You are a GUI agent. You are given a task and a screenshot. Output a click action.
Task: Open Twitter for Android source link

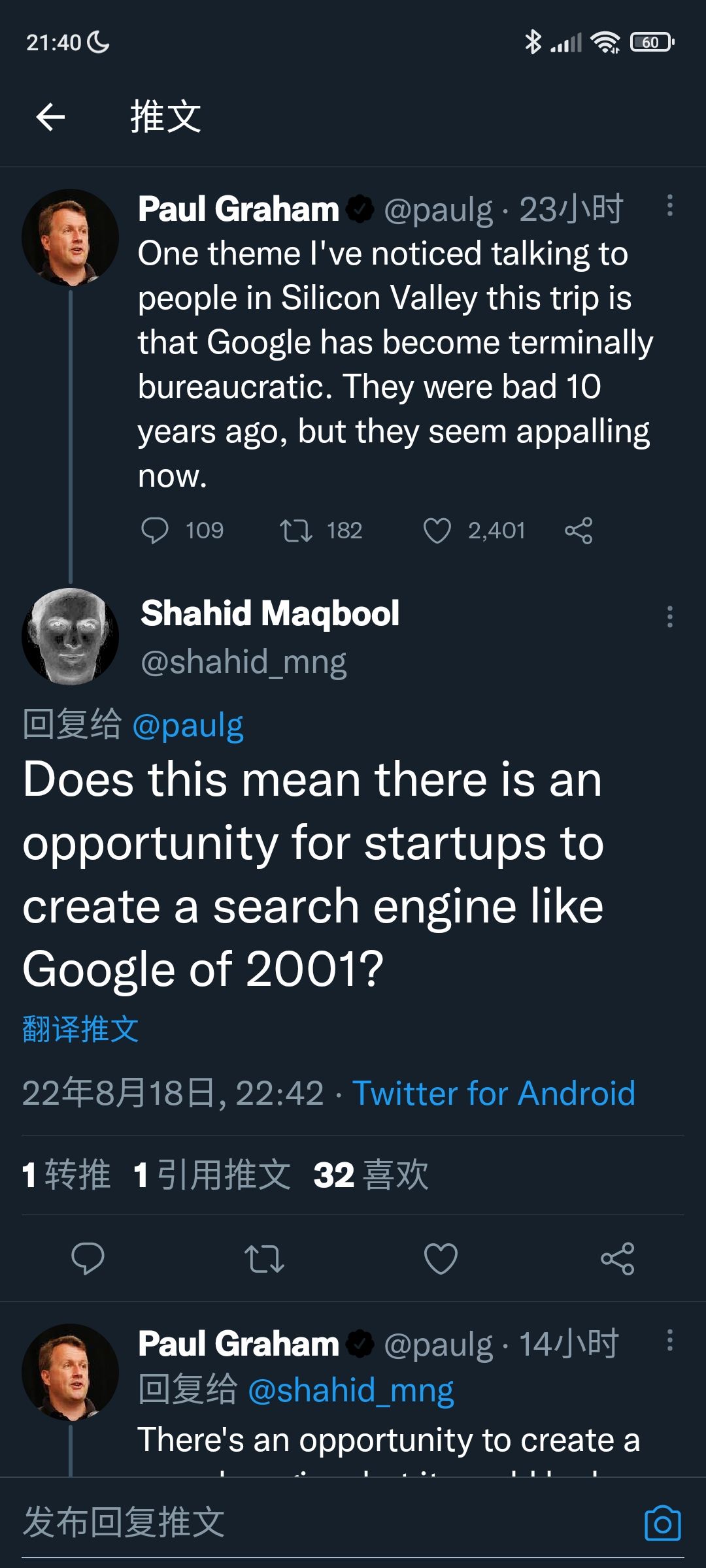(x=494, y=1093)
